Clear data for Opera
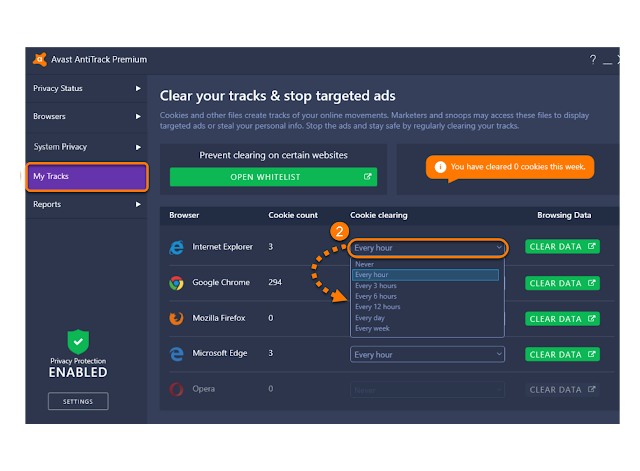This screenshot has width=640, height=471. pyautogui.click(x=562, y=390)
